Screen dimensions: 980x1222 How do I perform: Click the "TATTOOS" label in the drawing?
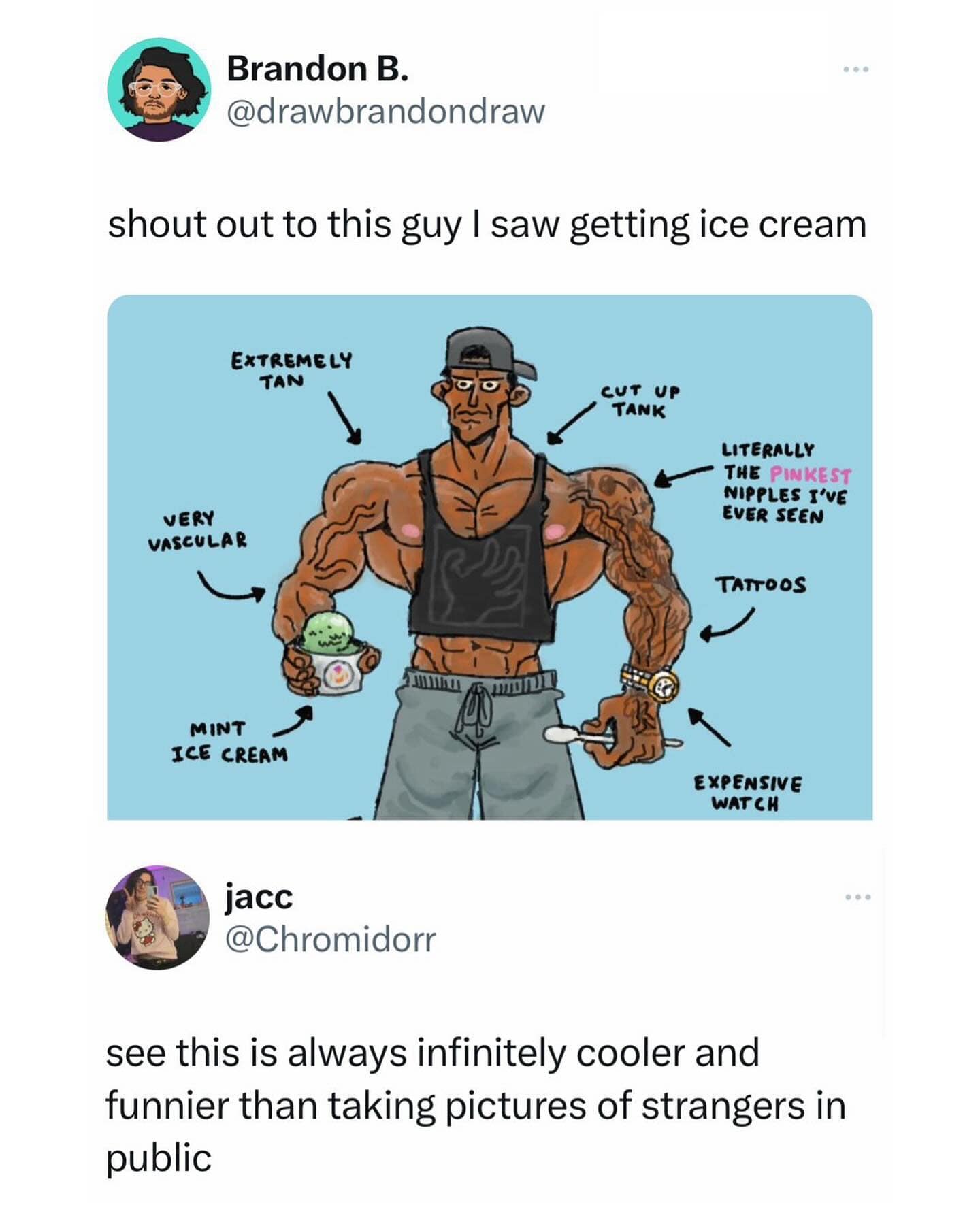[760, 584]
